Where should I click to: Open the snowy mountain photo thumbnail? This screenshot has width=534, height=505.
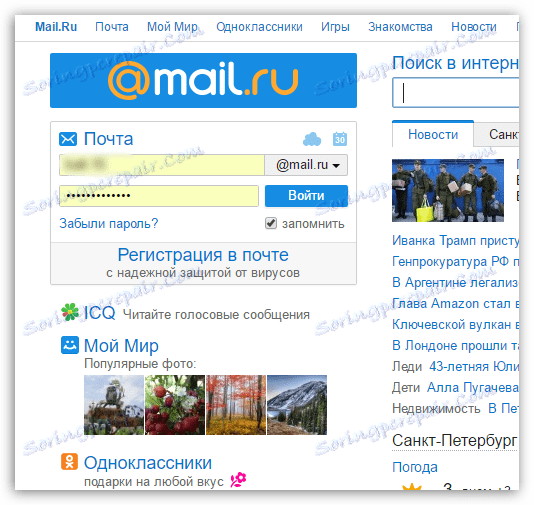(297, 405)
